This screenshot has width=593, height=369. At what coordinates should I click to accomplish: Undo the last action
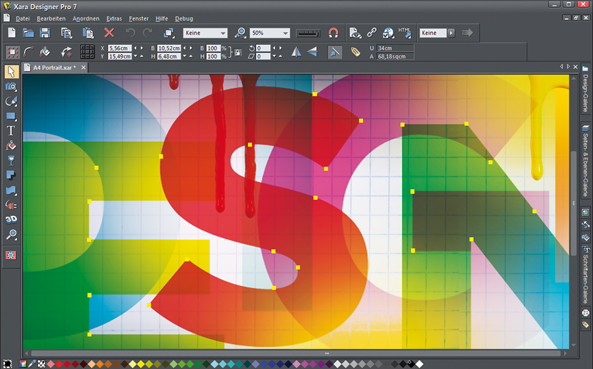pos(130,33)
